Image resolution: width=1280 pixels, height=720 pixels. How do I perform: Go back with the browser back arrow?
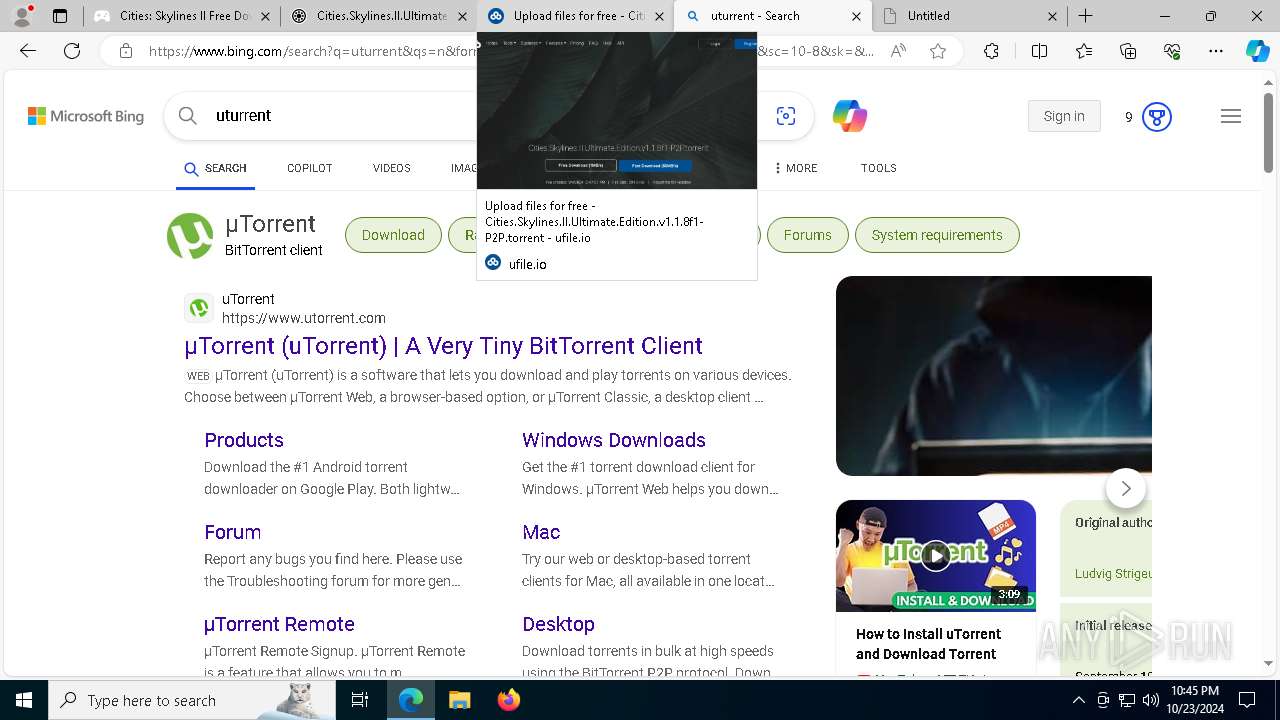pos(28,51)
